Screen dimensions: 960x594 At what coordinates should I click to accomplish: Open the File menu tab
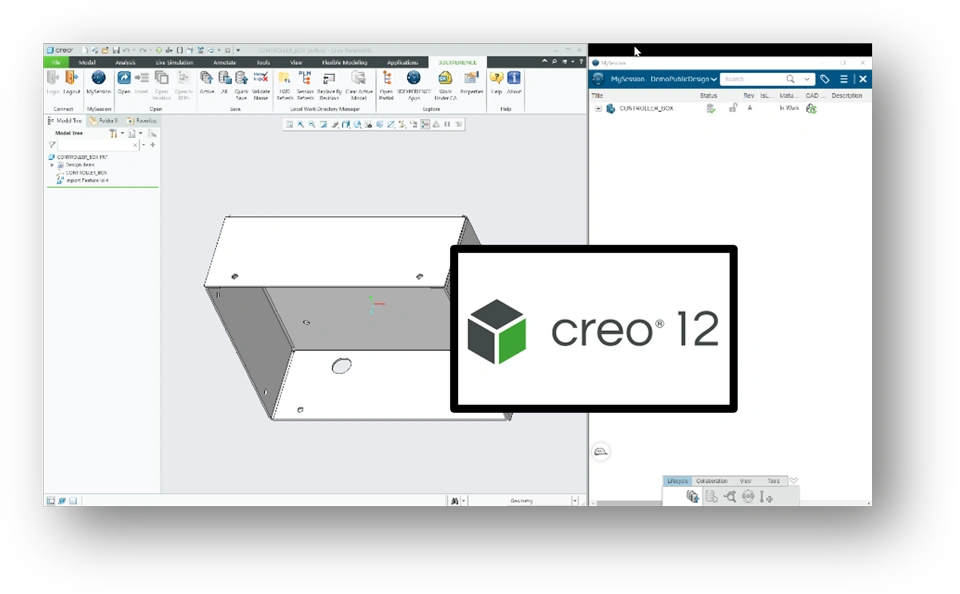(56, 62)
